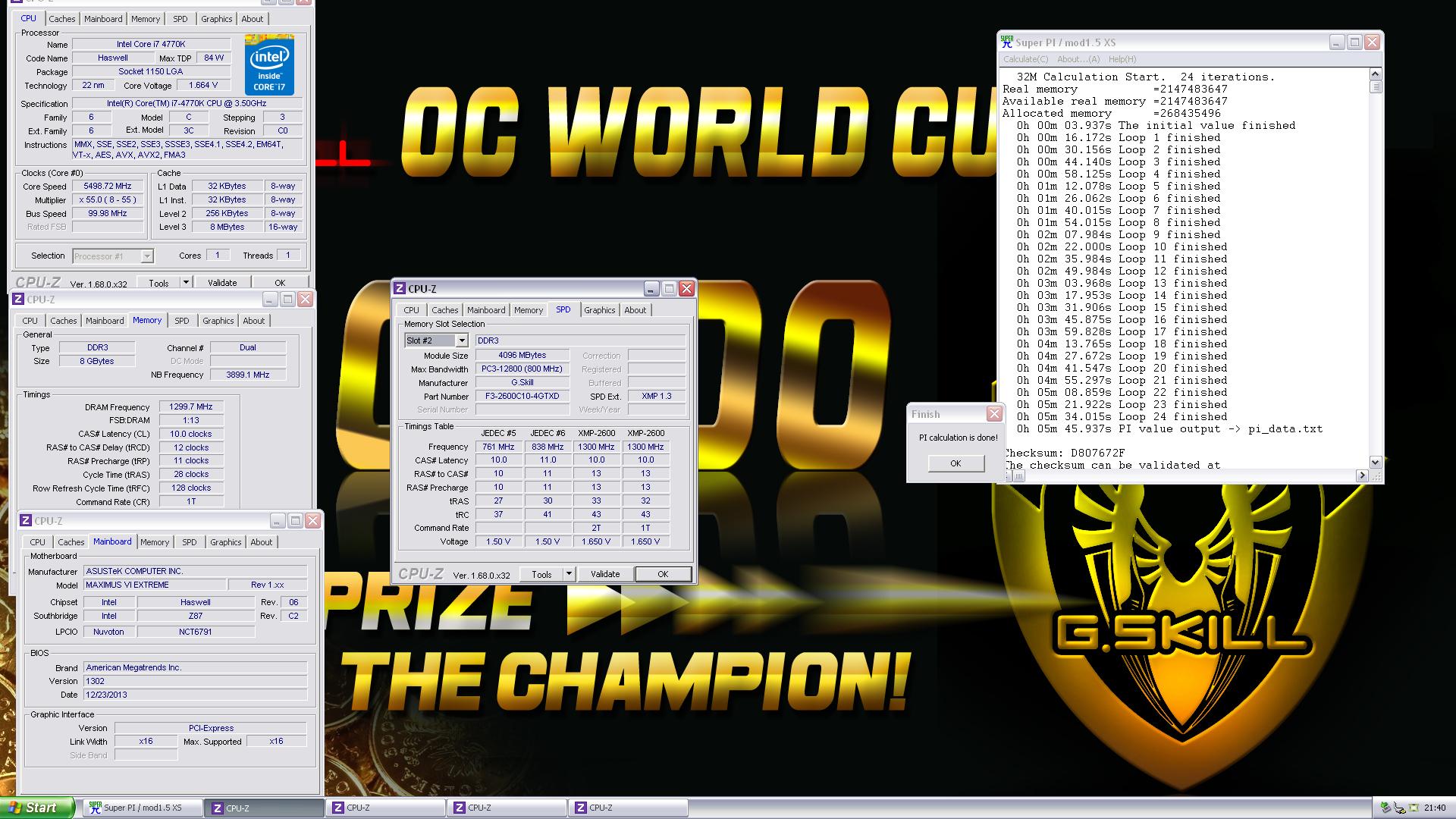The image size is (1456, 819).
Task: Click the taskbar clock 21:40
Action: [1435, 808]
